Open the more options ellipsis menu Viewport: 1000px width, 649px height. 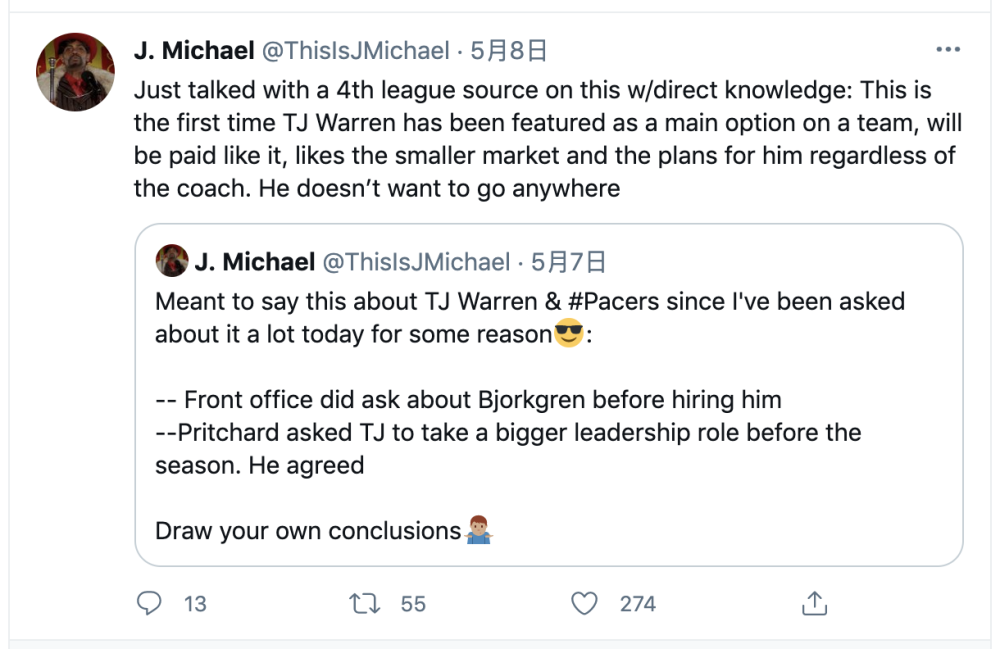click(x=947, y=50)
